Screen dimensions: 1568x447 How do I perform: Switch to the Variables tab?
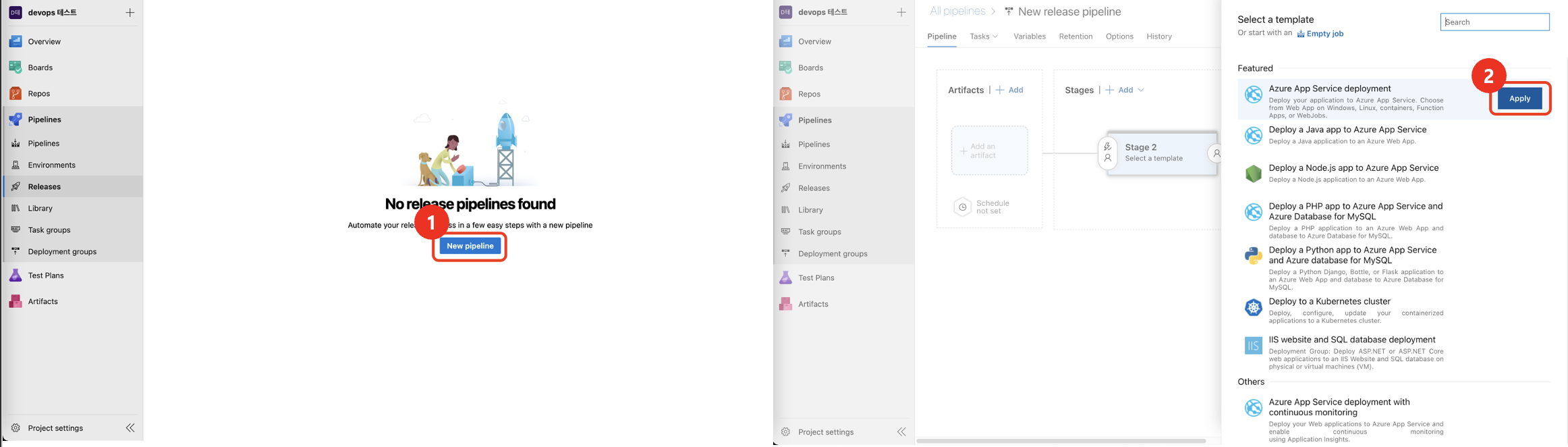click(1030, 36)
